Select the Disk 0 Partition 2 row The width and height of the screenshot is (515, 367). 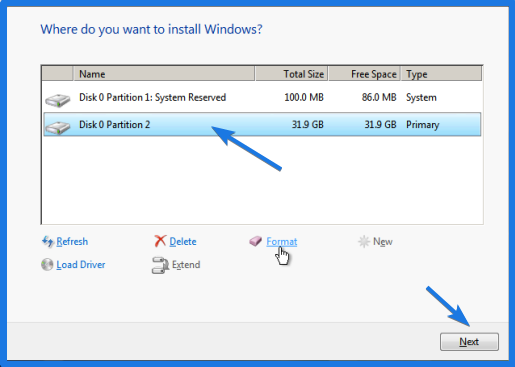coord(262,124)
